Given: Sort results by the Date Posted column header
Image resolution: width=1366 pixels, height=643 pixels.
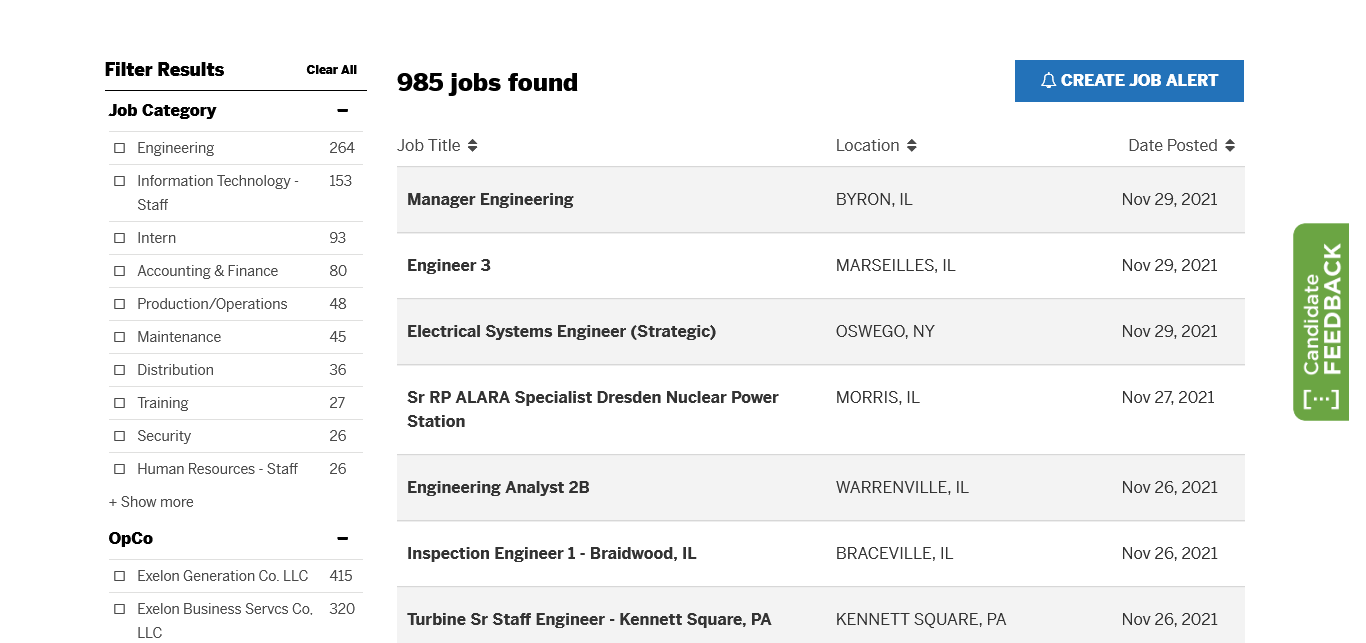Looking at the screenshot, I should 1172,146.
